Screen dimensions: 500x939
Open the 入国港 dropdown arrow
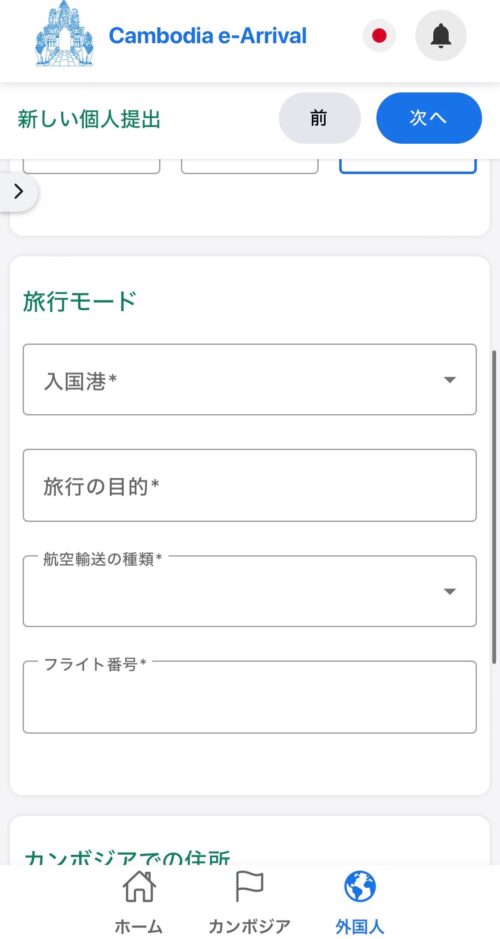[450, 380]
